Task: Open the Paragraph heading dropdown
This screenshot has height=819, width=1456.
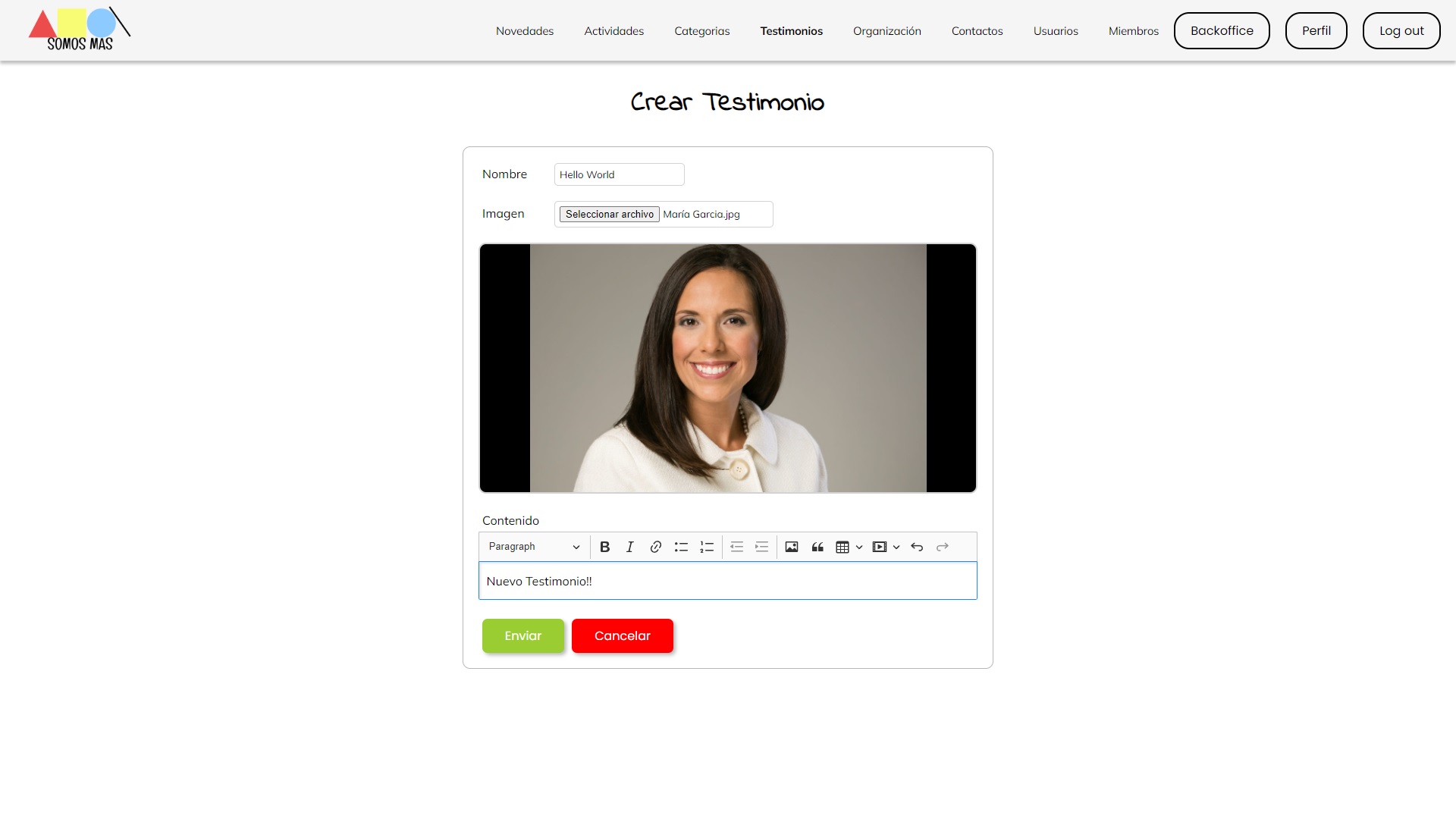Action: 534,547
